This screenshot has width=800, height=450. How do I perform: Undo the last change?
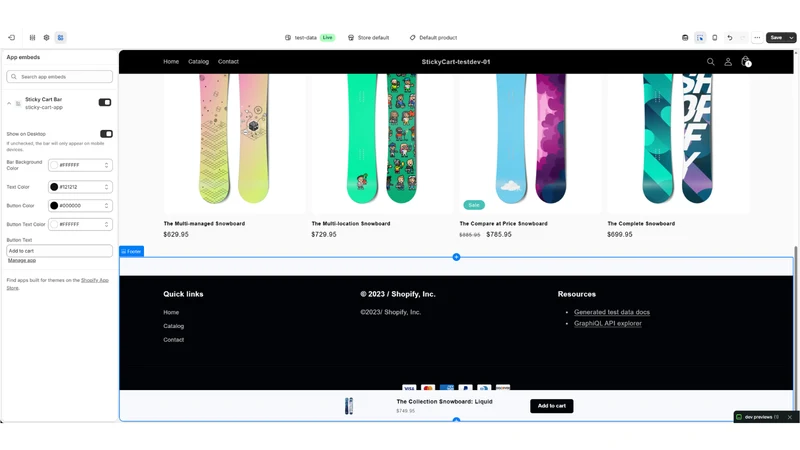point(730,38)
